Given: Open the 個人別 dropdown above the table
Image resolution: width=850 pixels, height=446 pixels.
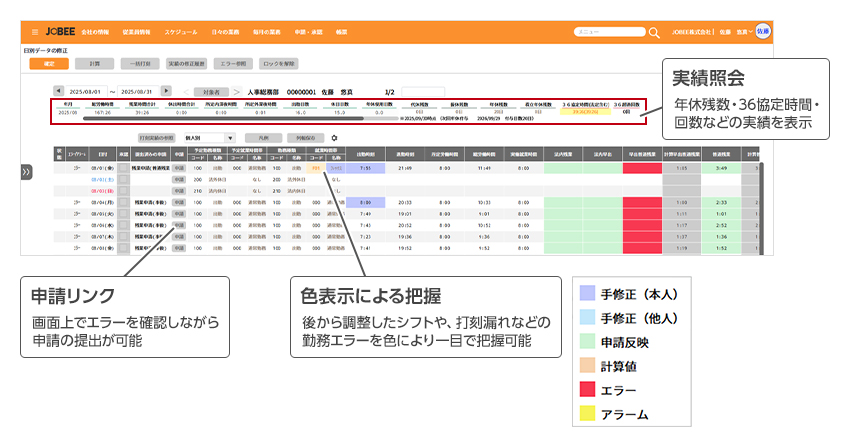Looking at the screenshot, I should click(x=208, y=137).
